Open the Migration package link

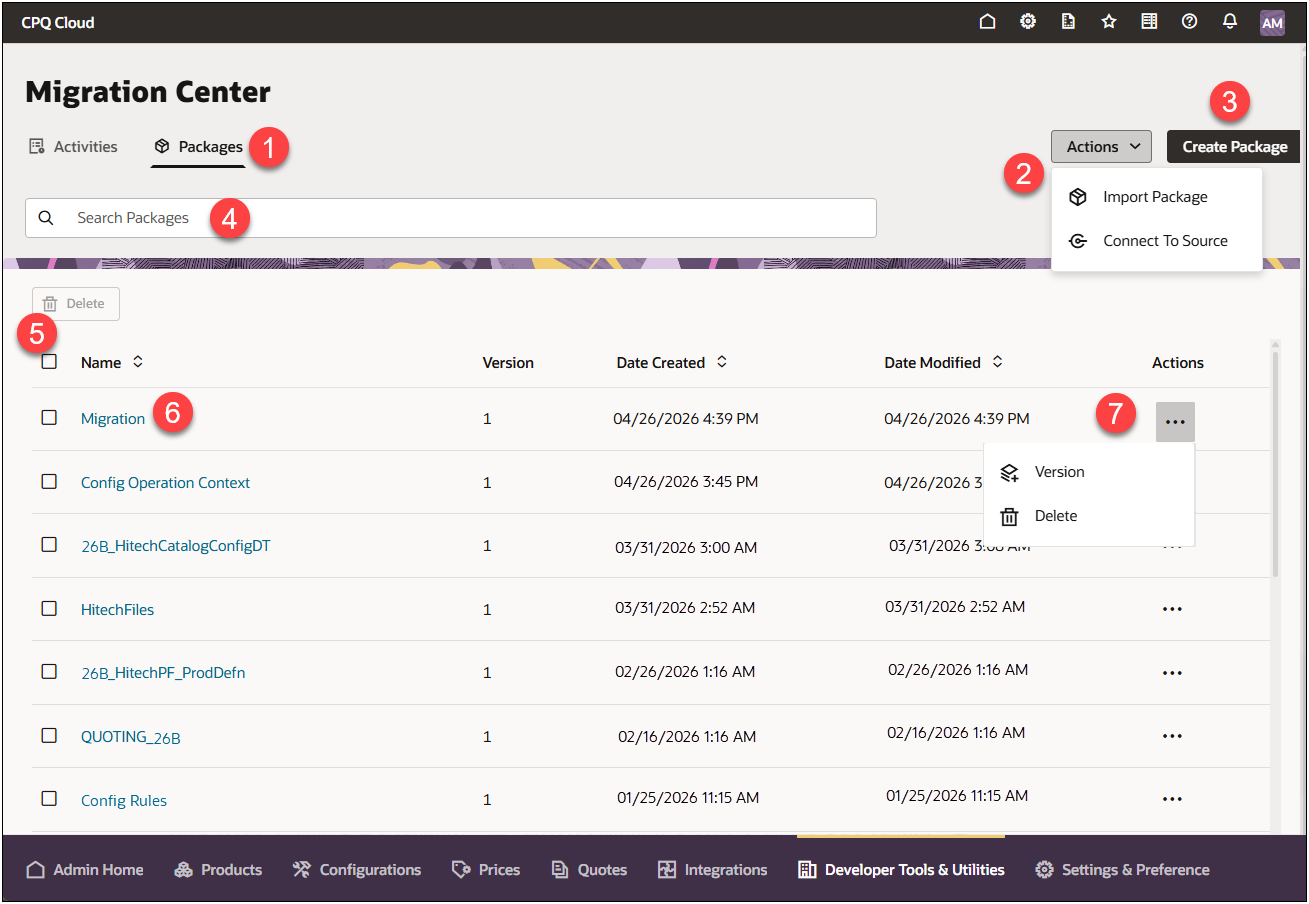(x=113, y=419)
